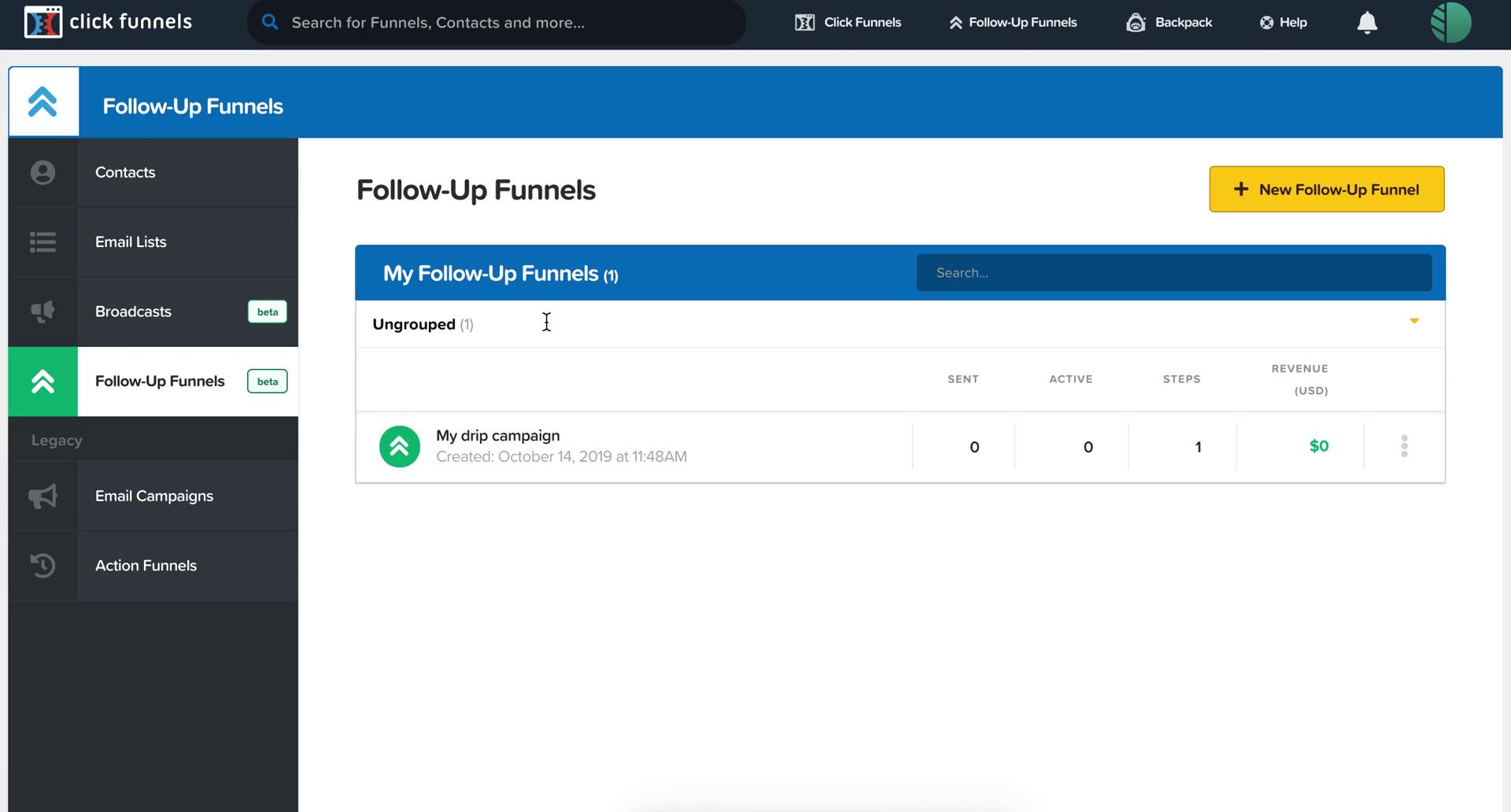
Task: Click the Contacts person icon in sidebar
Action: click(x=43, y=172)
